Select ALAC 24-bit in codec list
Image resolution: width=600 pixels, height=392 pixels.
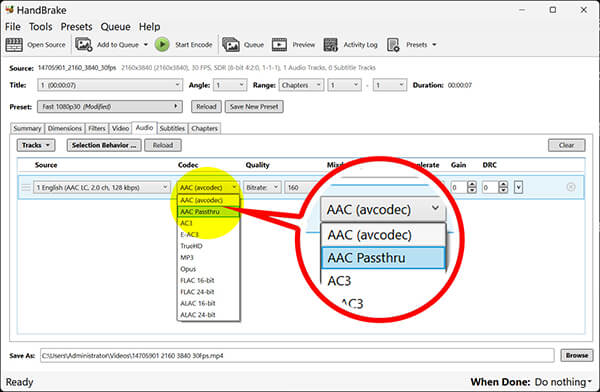point(208,315)
